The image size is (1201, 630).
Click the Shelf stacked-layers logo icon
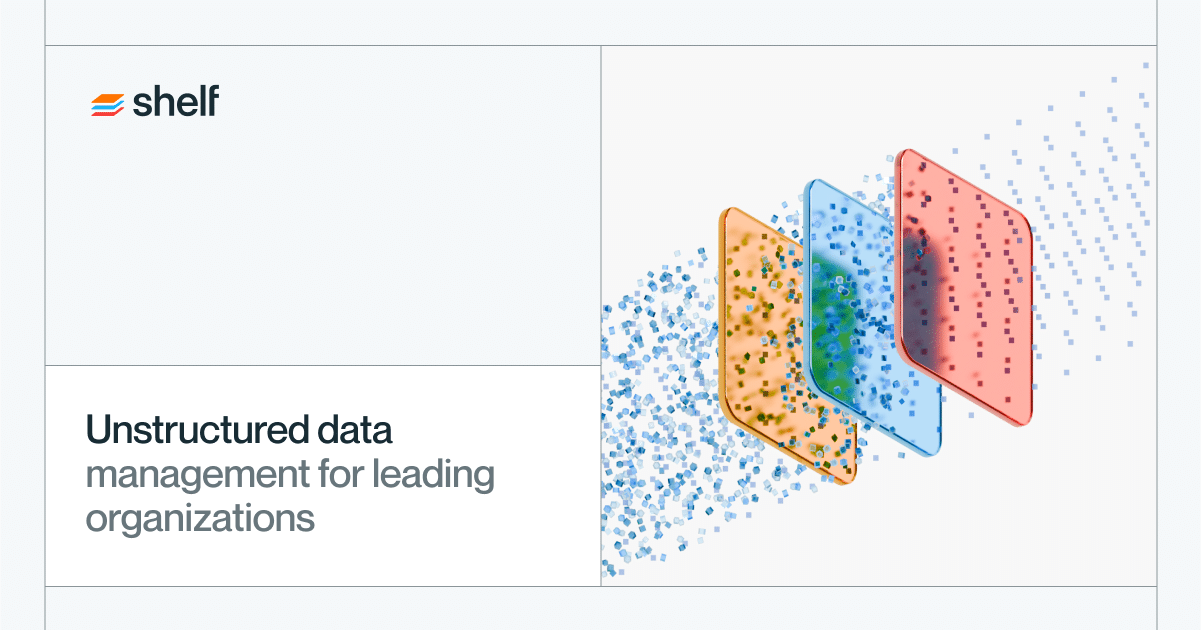[107, 105]
